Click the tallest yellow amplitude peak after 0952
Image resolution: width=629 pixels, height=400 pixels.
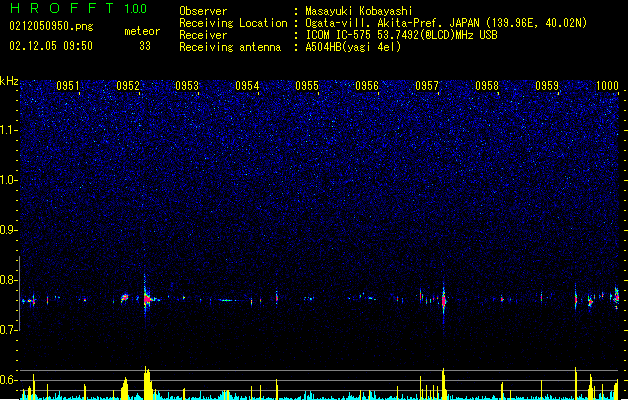coord(147,383)
